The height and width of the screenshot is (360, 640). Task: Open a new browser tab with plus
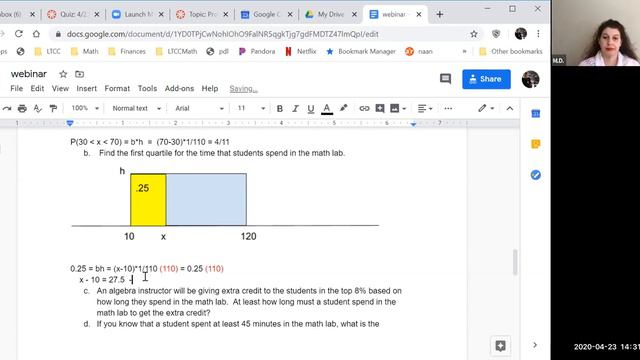click(x=440, y=14)
